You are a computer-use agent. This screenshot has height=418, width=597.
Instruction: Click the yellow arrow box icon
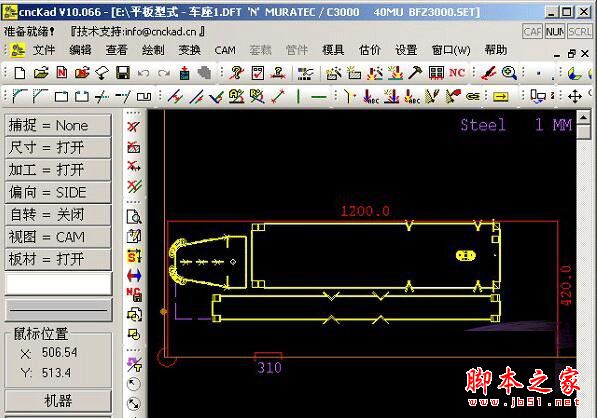[x=501, y=97]
